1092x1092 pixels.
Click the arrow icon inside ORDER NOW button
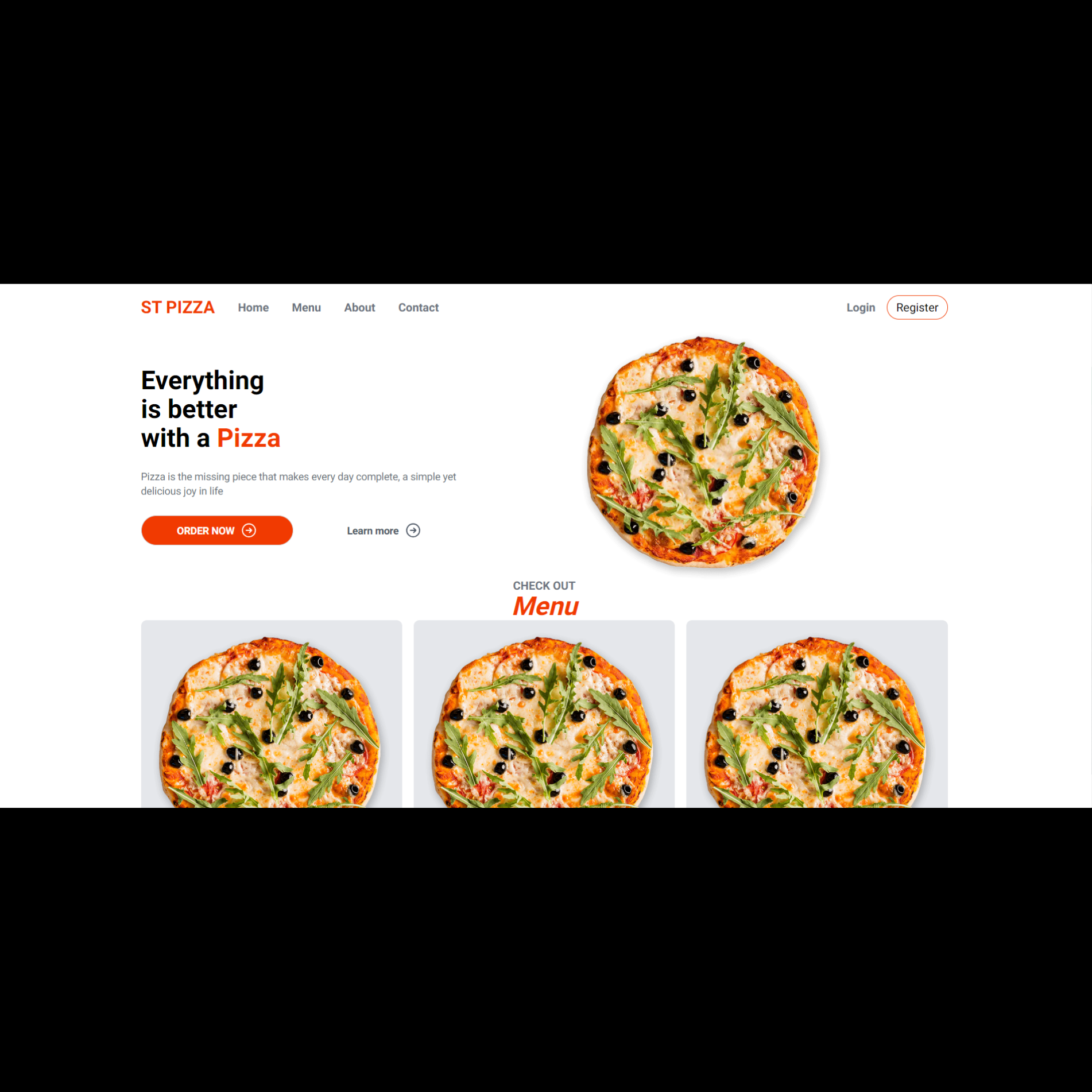249,530
